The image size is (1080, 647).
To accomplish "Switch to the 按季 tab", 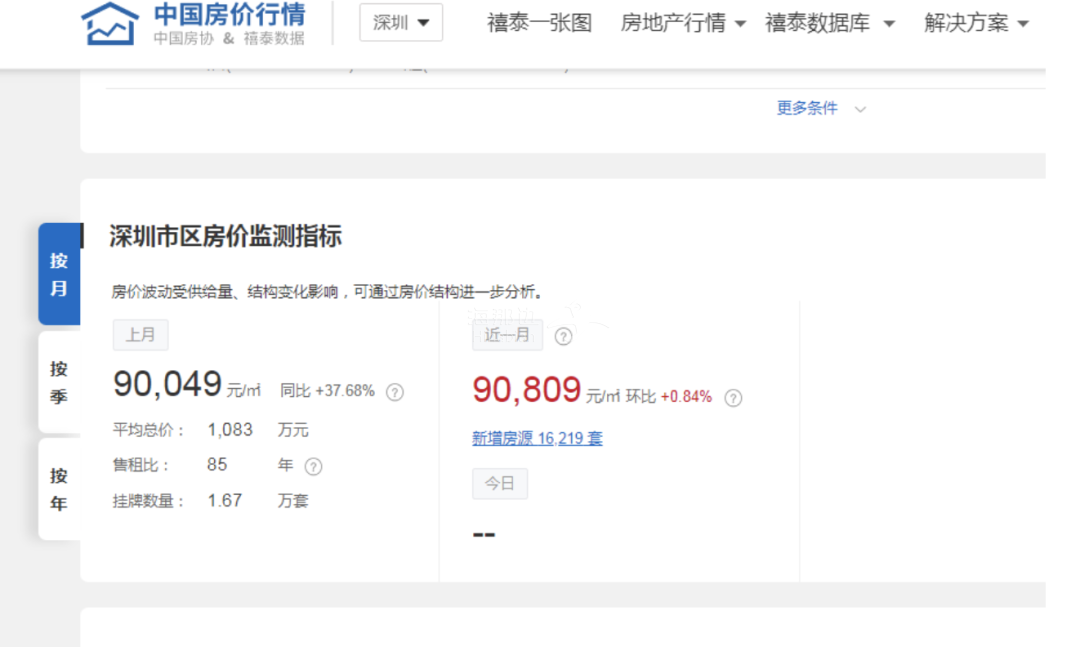I will click(59, 382).
